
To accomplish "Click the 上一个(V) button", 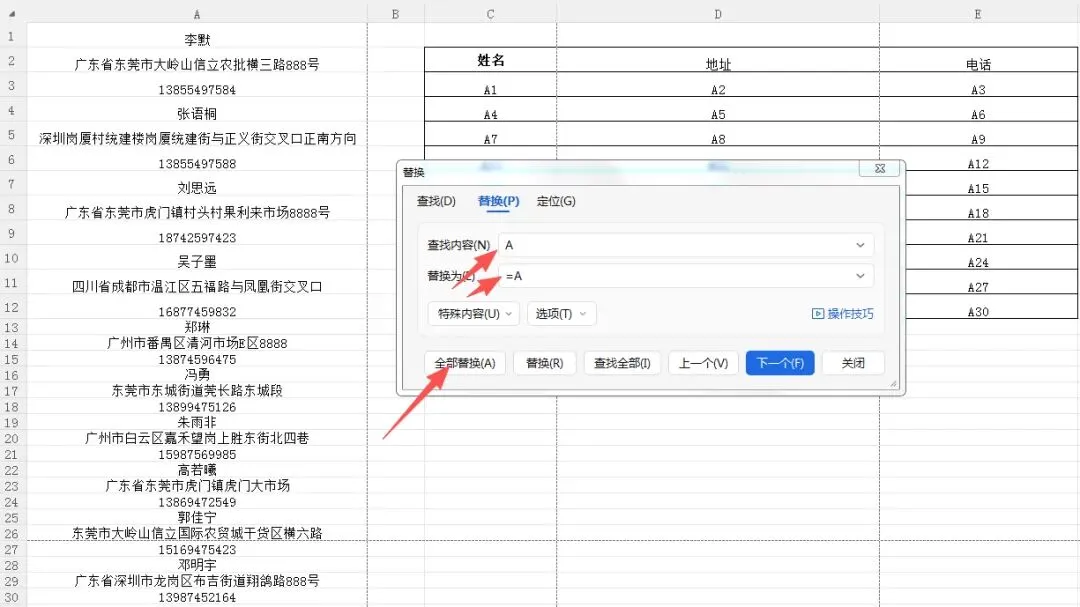I will 703,363.
